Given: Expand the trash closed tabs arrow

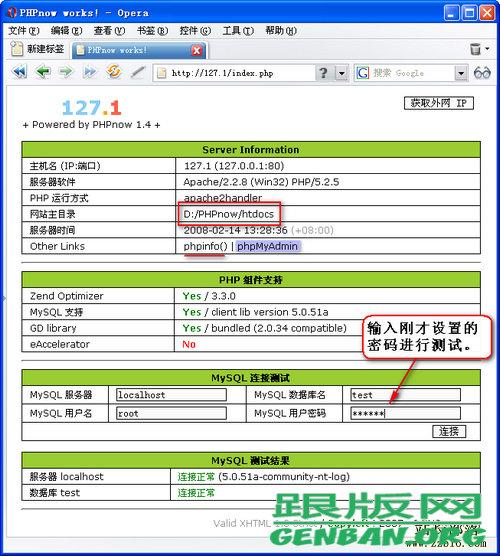Looking at the screenshot, I should click(x=488, y=49).
